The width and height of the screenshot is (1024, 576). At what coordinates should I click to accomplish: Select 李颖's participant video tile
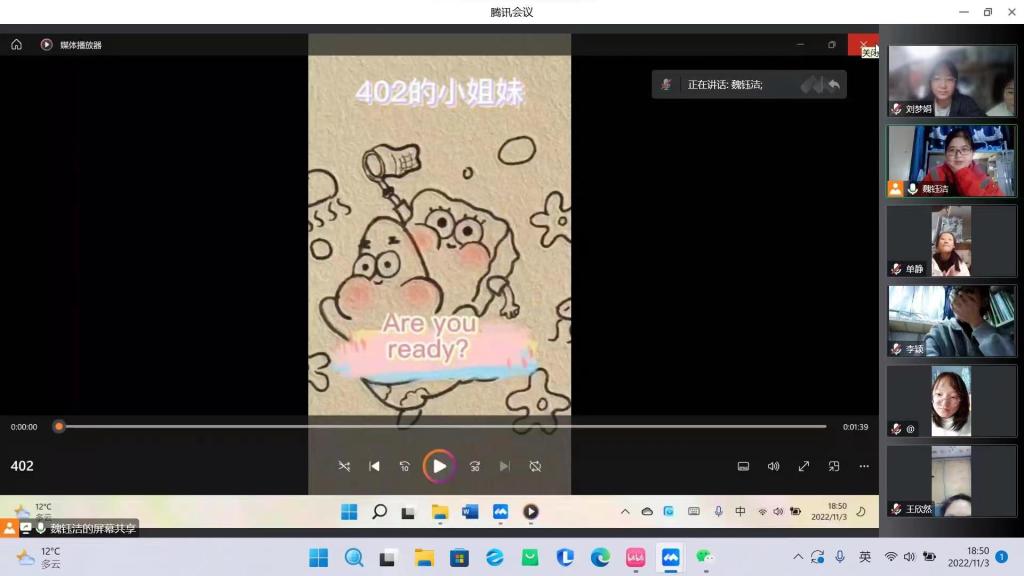click(951, 321)
